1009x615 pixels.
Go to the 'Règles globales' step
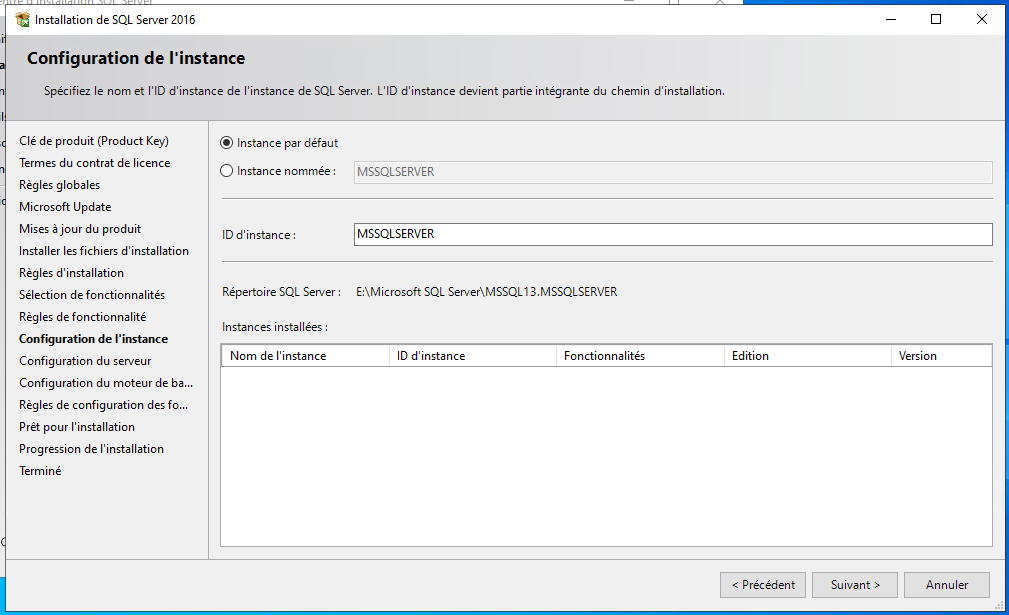59,185
